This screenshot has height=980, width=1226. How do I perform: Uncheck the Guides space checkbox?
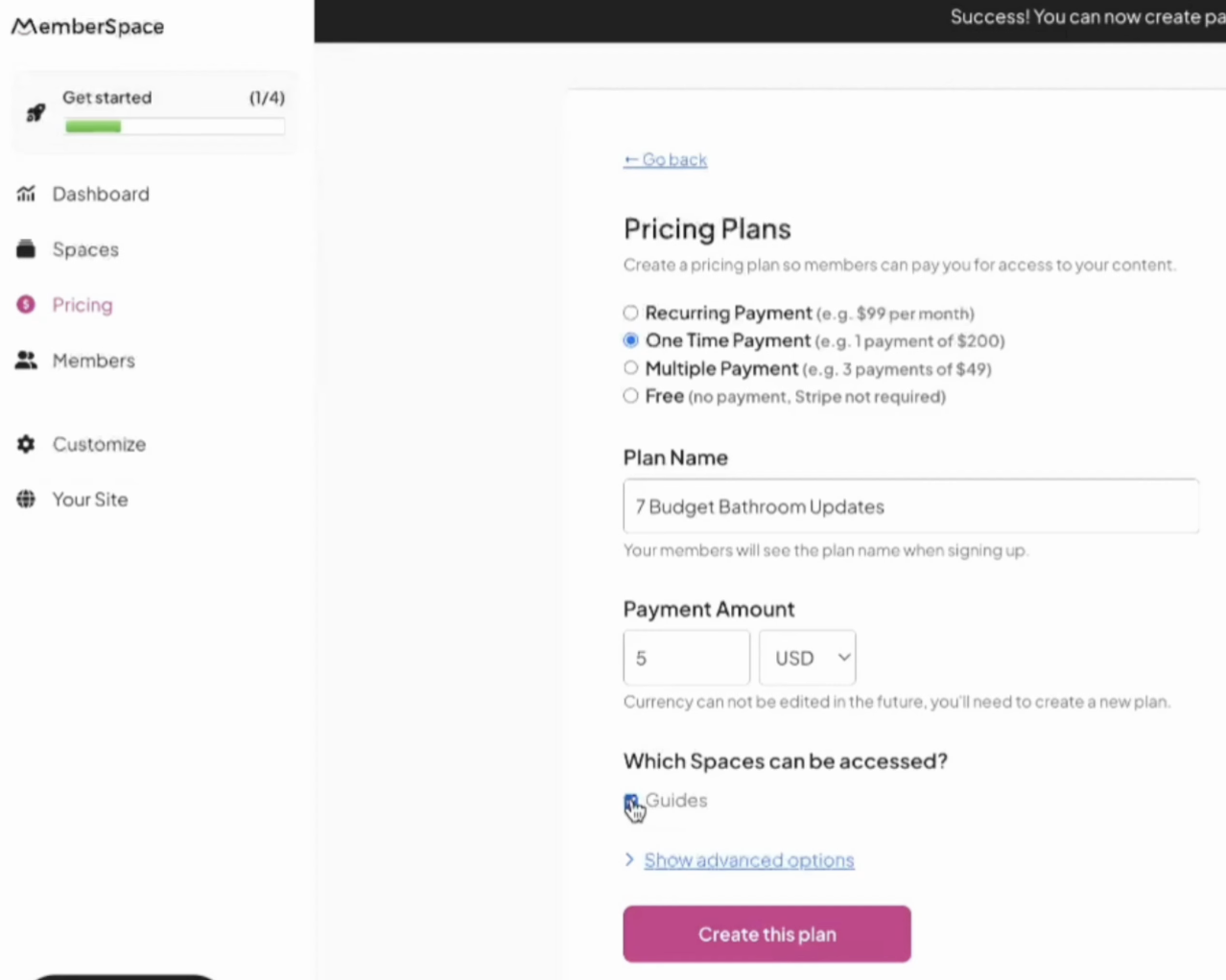pyautogui.click(x=630, y=801)
